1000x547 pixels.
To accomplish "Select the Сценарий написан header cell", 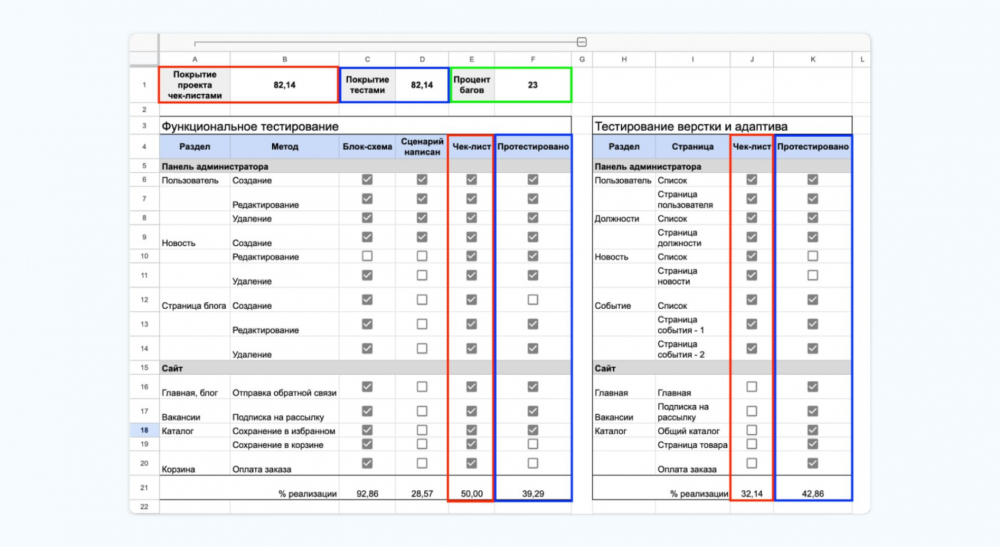I will click(x=422, y=147).
